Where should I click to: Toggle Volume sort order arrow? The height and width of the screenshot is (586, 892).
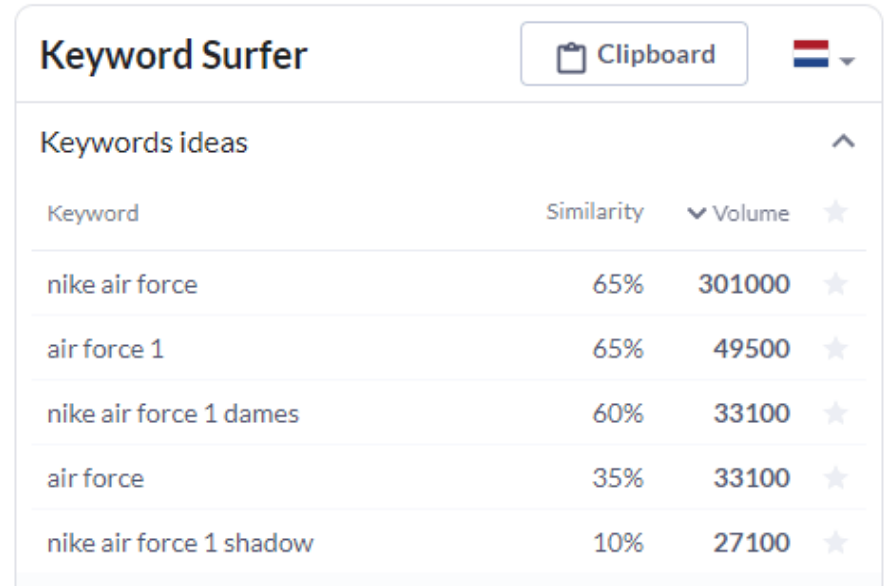pos(697,213)
